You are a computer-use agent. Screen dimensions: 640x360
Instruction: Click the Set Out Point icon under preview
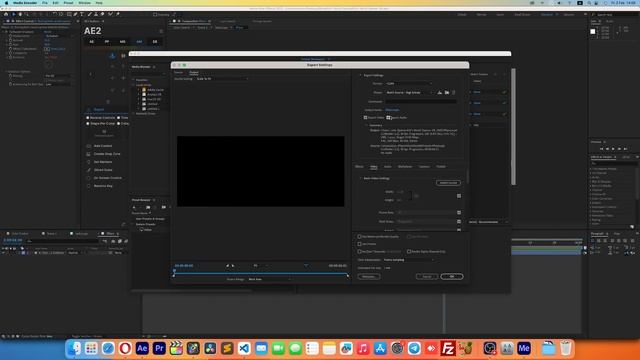point(233,266)
